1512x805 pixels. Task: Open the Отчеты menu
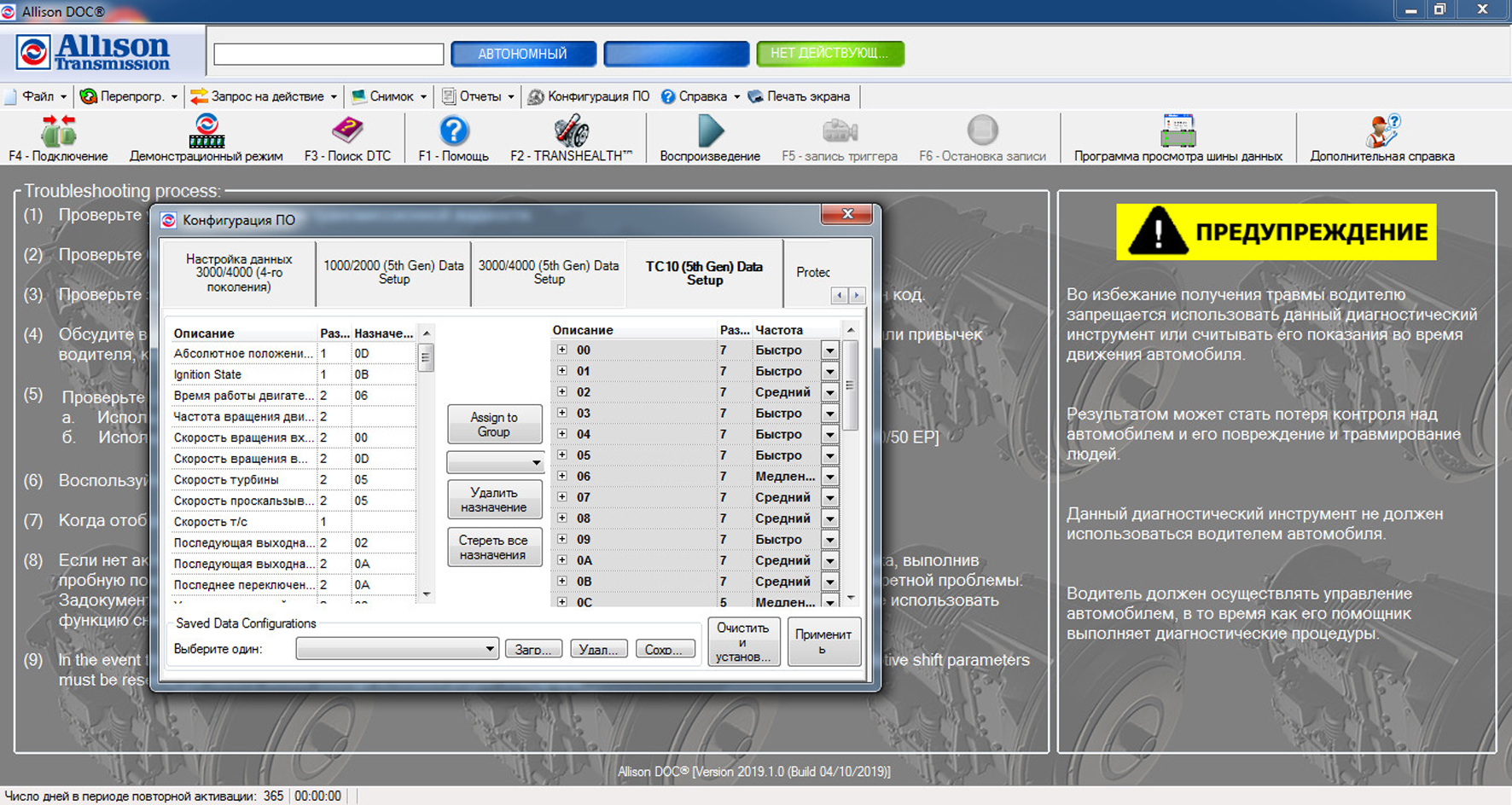(x=479, y=96)
